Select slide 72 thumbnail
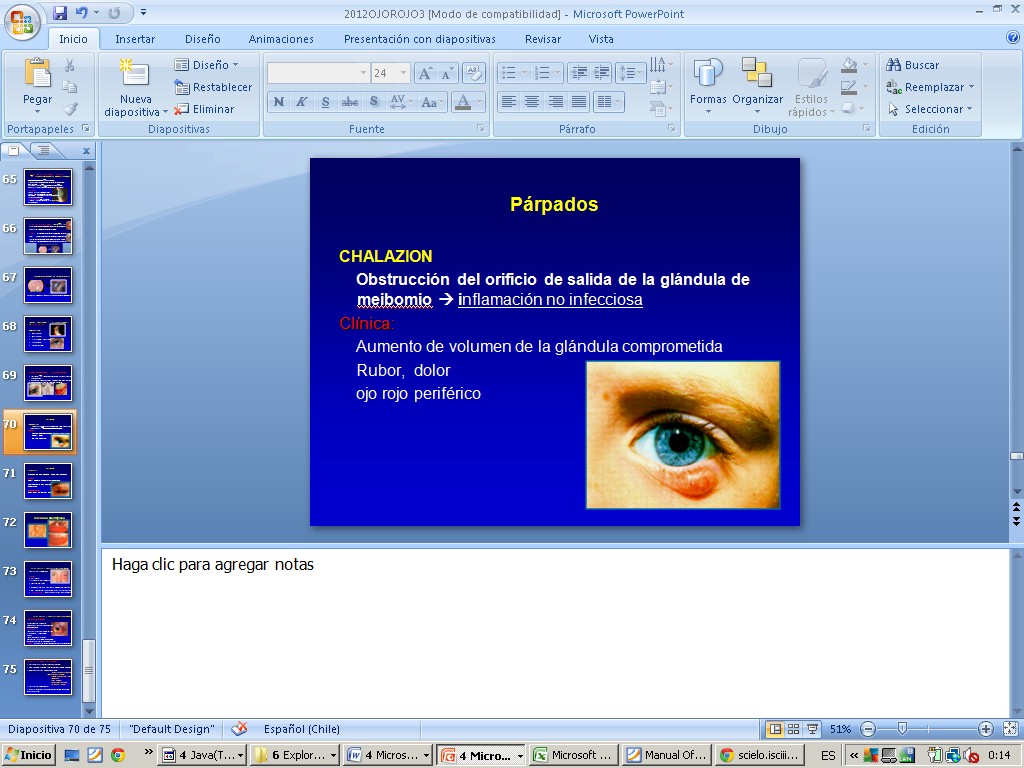Image resolution: width=1024 pixels, height=768 pixels. coord(48,530)
